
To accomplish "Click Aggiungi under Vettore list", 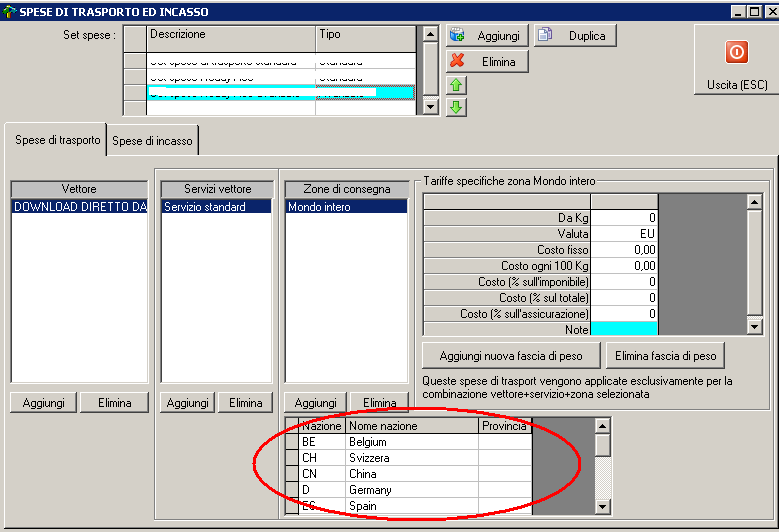I will click(43, 403).
